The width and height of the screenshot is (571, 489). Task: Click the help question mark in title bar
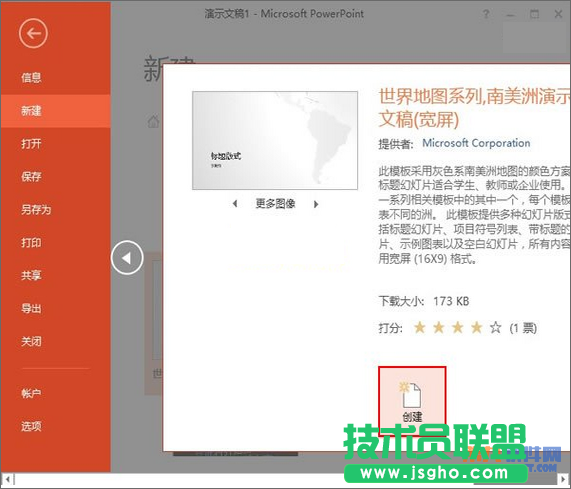pyautogui.click(x=486, y=15)
